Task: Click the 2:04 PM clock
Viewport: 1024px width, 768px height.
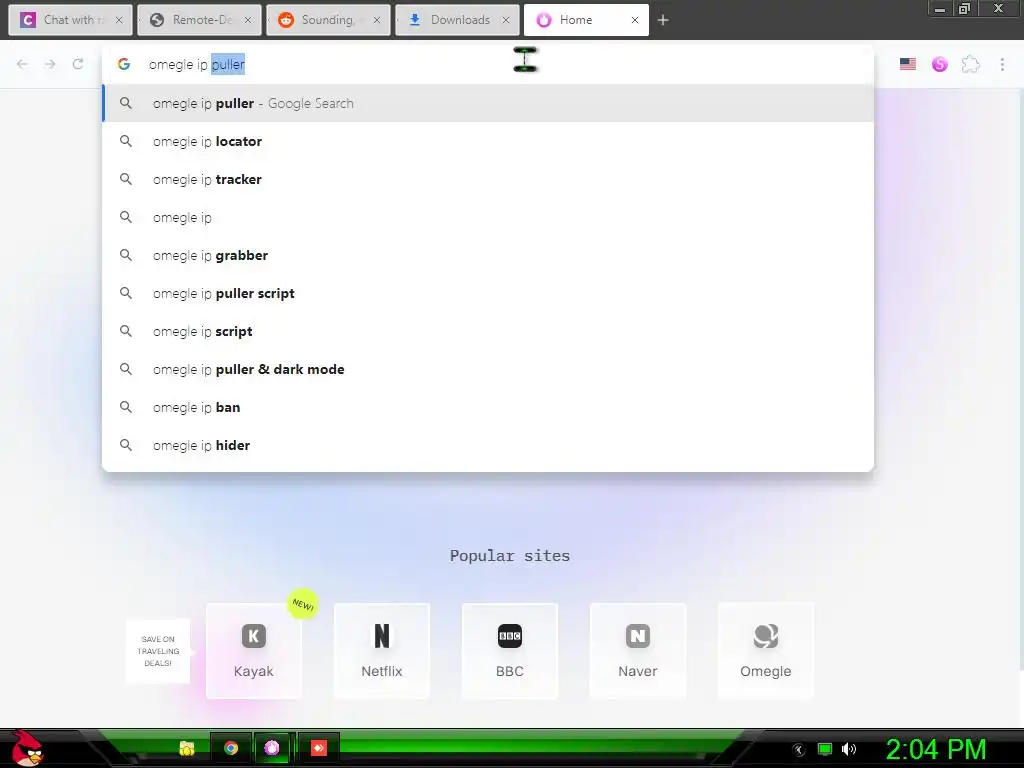Action: point(936,749)
